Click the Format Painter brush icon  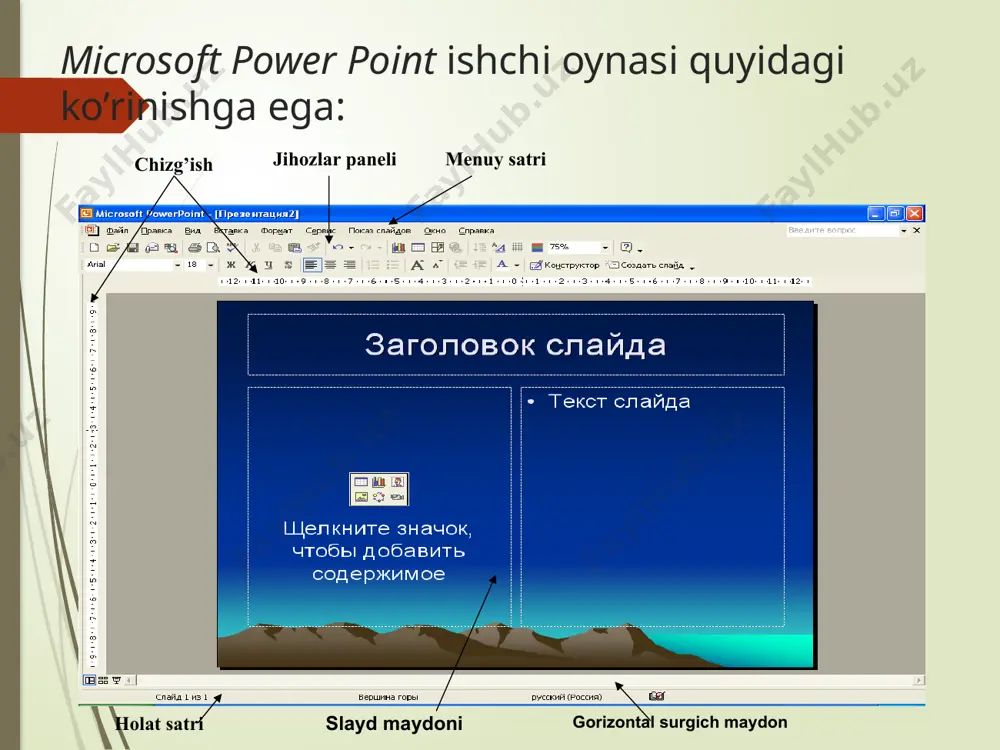click(313, 247)
